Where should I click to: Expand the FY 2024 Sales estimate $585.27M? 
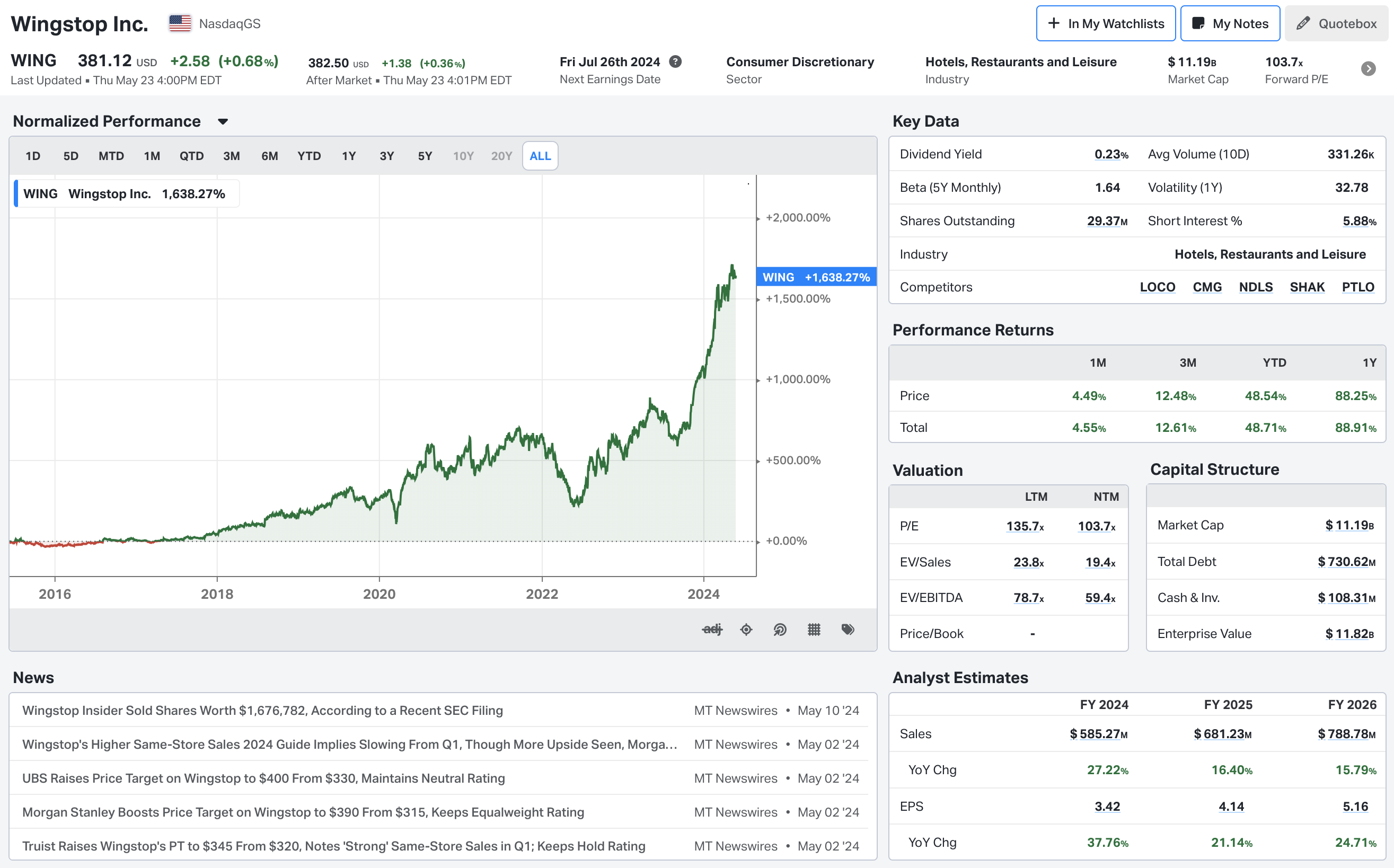point(1098,734)
